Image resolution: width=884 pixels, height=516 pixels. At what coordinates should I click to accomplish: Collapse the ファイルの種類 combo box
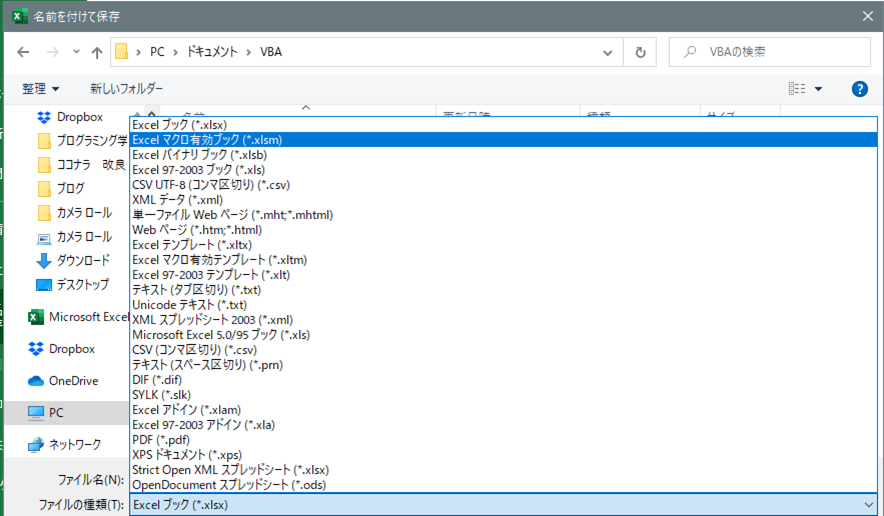(x=868, y=505)
